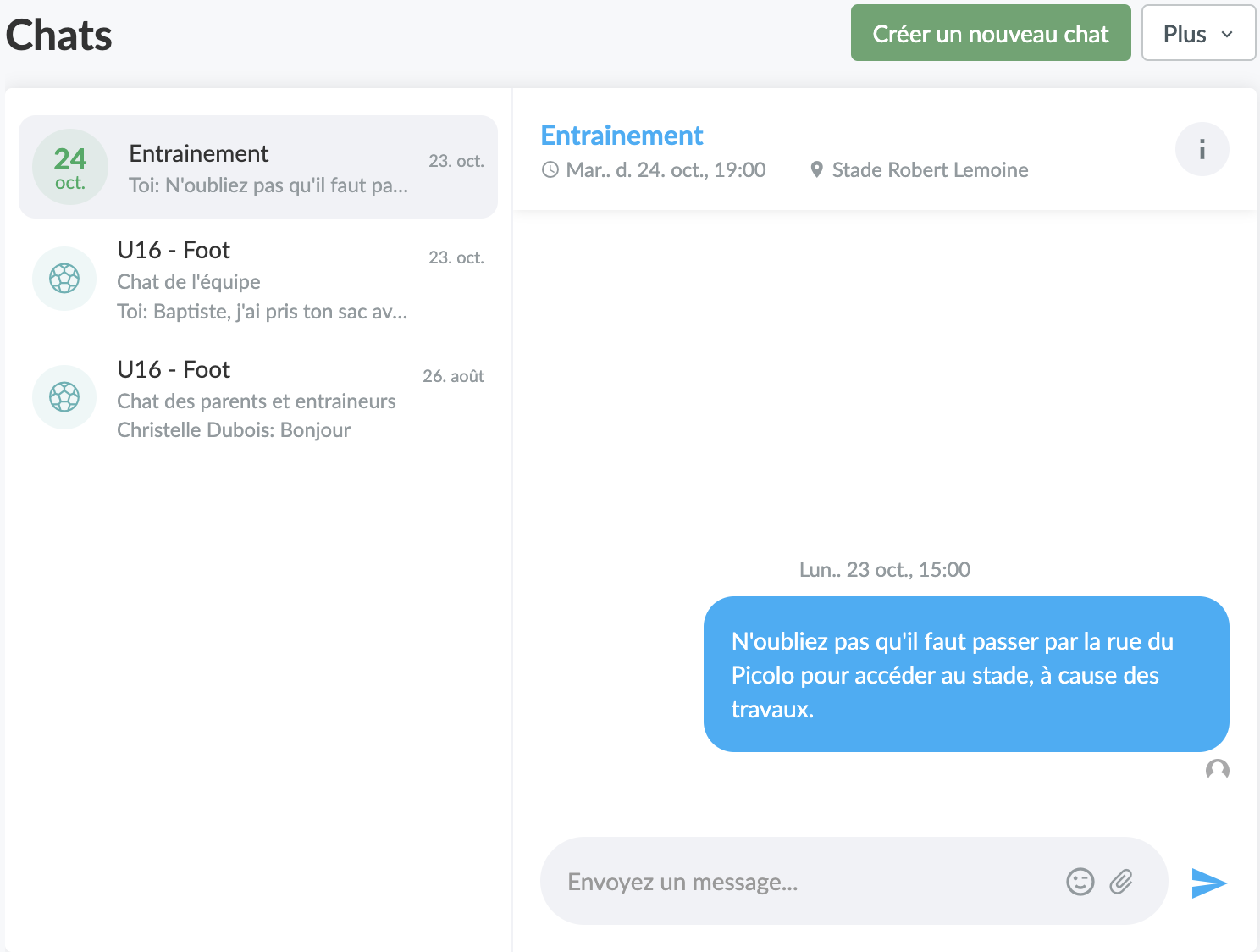This screenshot has width=1260, height=952.
Task: Create a new chat with green button
Action: coord(991,33)
